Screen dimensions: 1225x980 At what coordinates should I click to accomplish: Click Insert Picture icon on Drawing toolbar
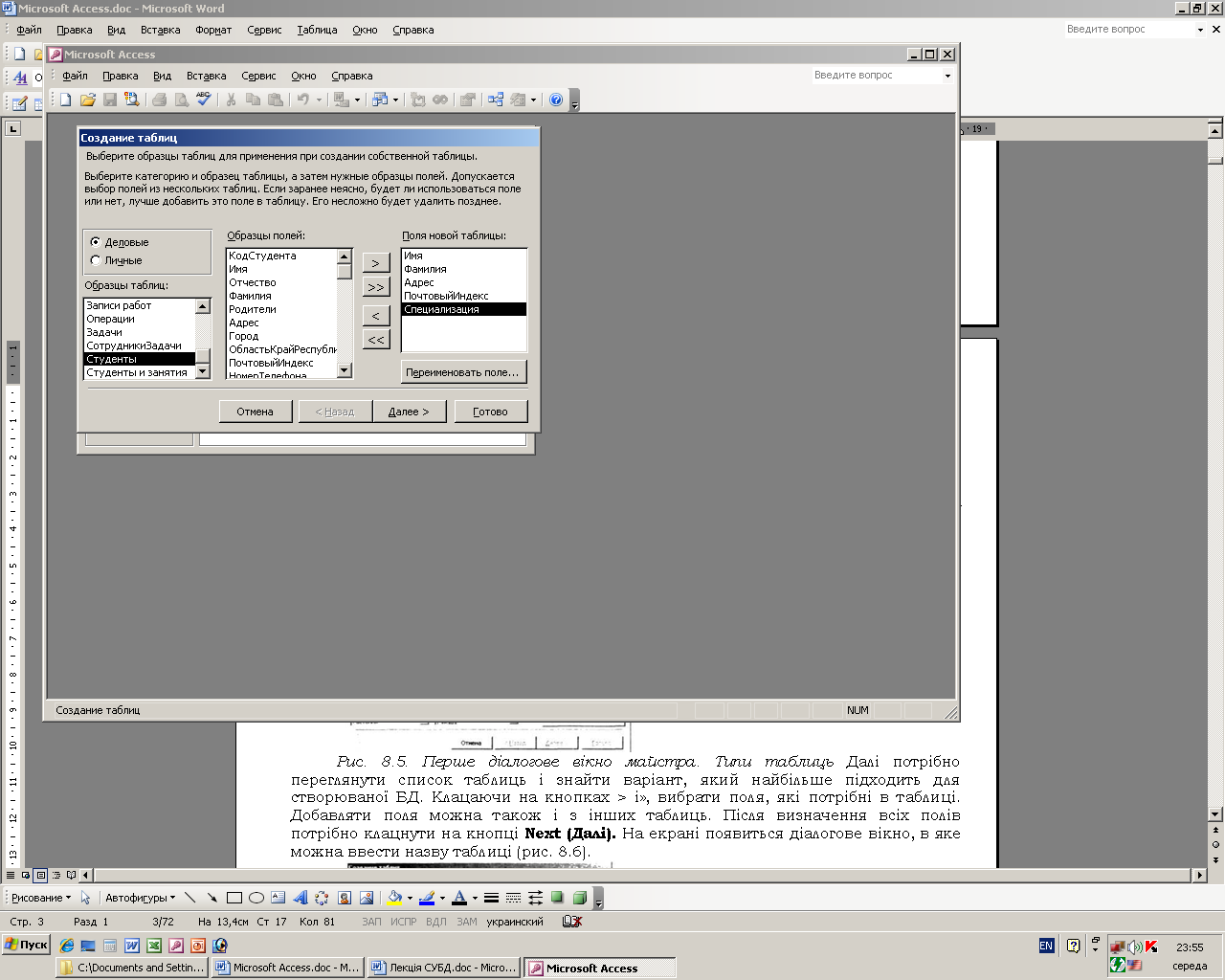(366, 898)
